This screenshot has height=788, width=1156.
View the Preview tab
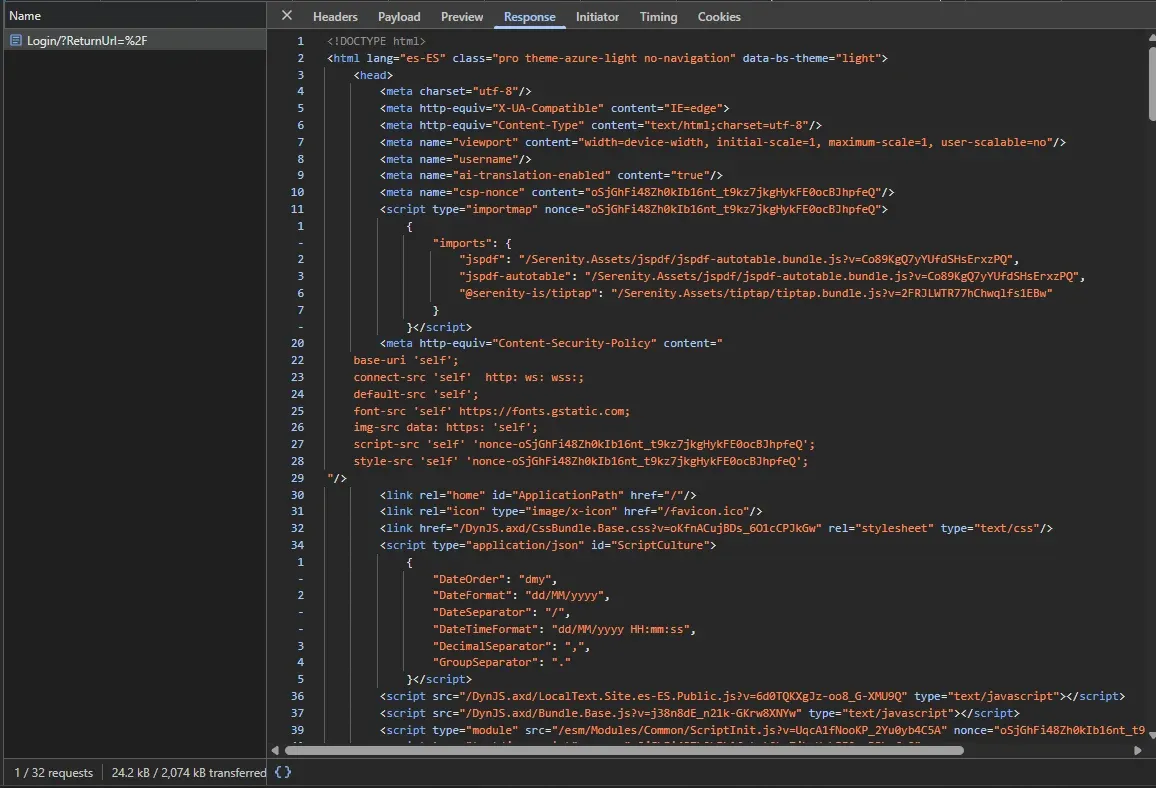click(x=461, y=16)
